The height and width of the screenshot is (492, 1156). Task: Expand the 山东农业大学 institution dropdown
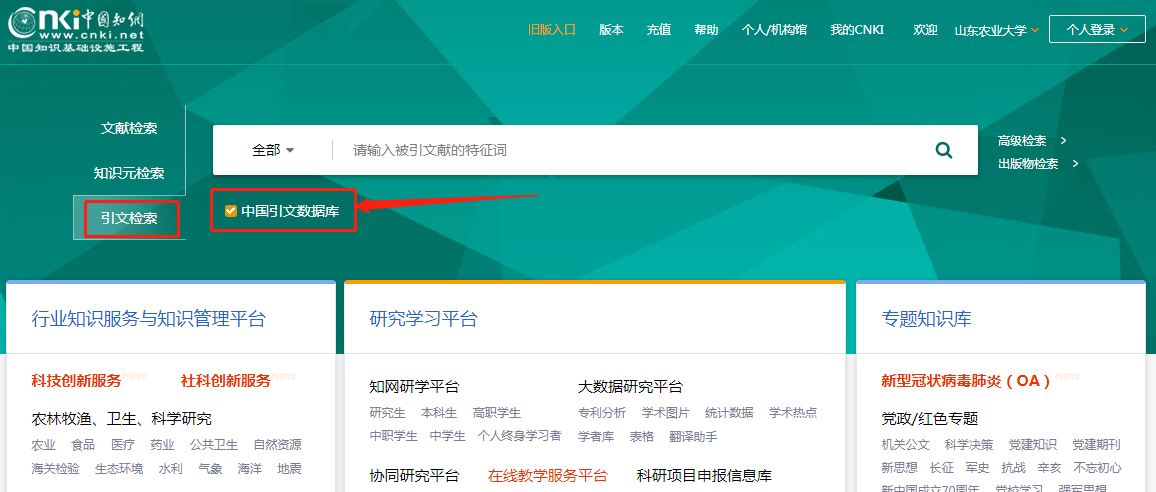tap(997, 30)
